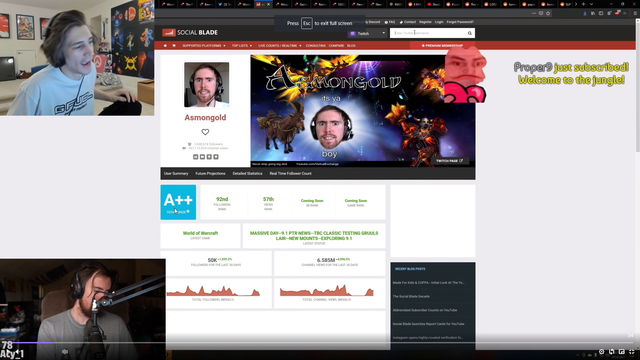Click the 92nd followers rank value
Screen dimensions: 640x360
click(222, 199)
